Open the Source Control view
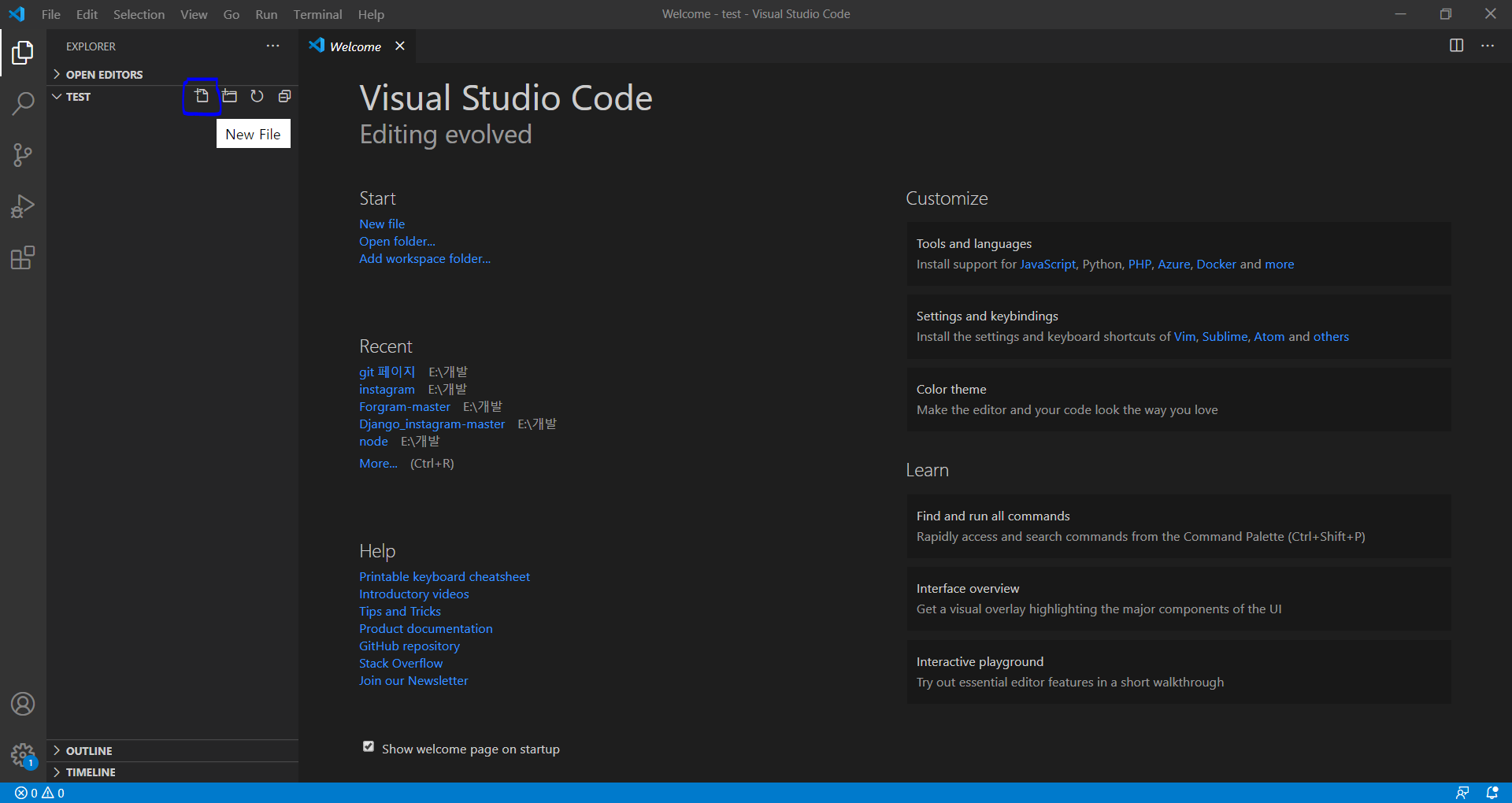The width and height of the screenshot is (1512, 803). 23,155
